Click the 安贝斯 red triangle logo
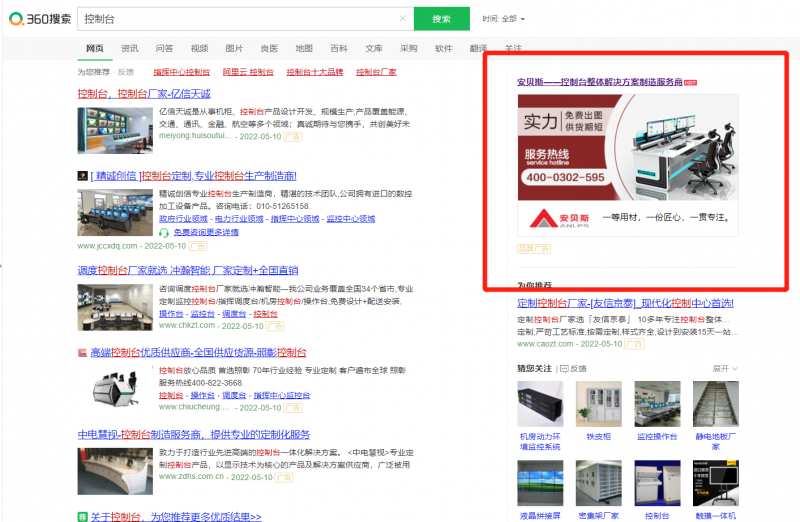 (x=543, y=218)
